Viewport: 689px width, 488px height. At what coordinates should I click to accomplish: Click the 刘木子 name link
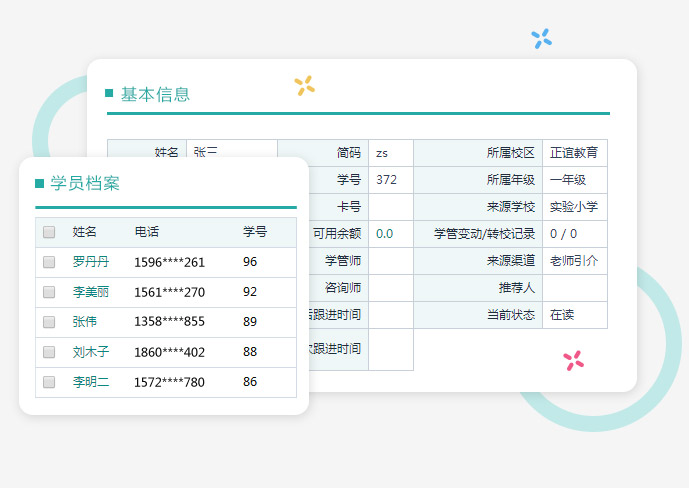[91, 352]
